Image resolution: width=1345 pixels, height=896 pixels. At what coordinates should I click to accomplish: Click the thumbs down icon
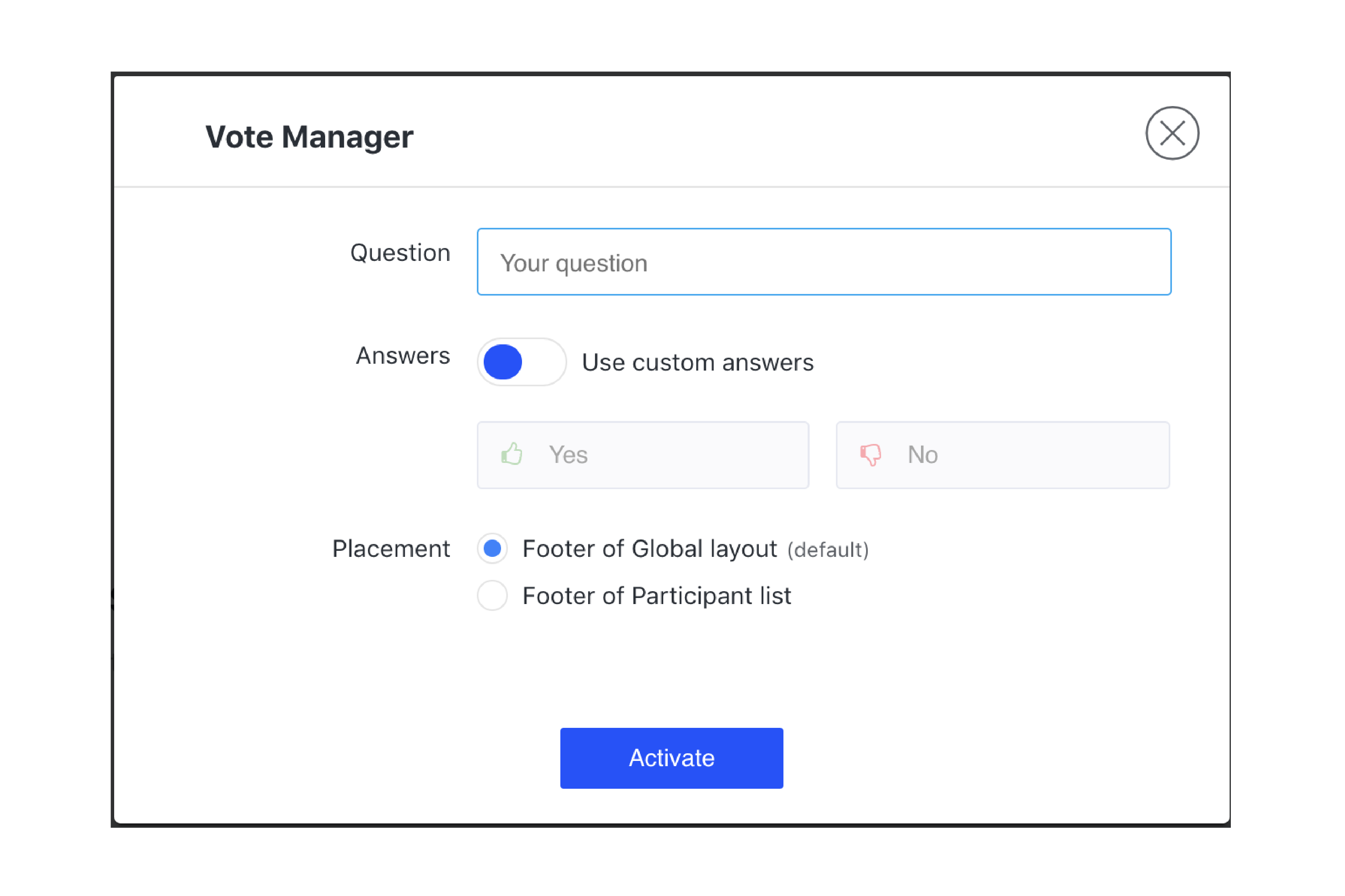tap(870, 455)
